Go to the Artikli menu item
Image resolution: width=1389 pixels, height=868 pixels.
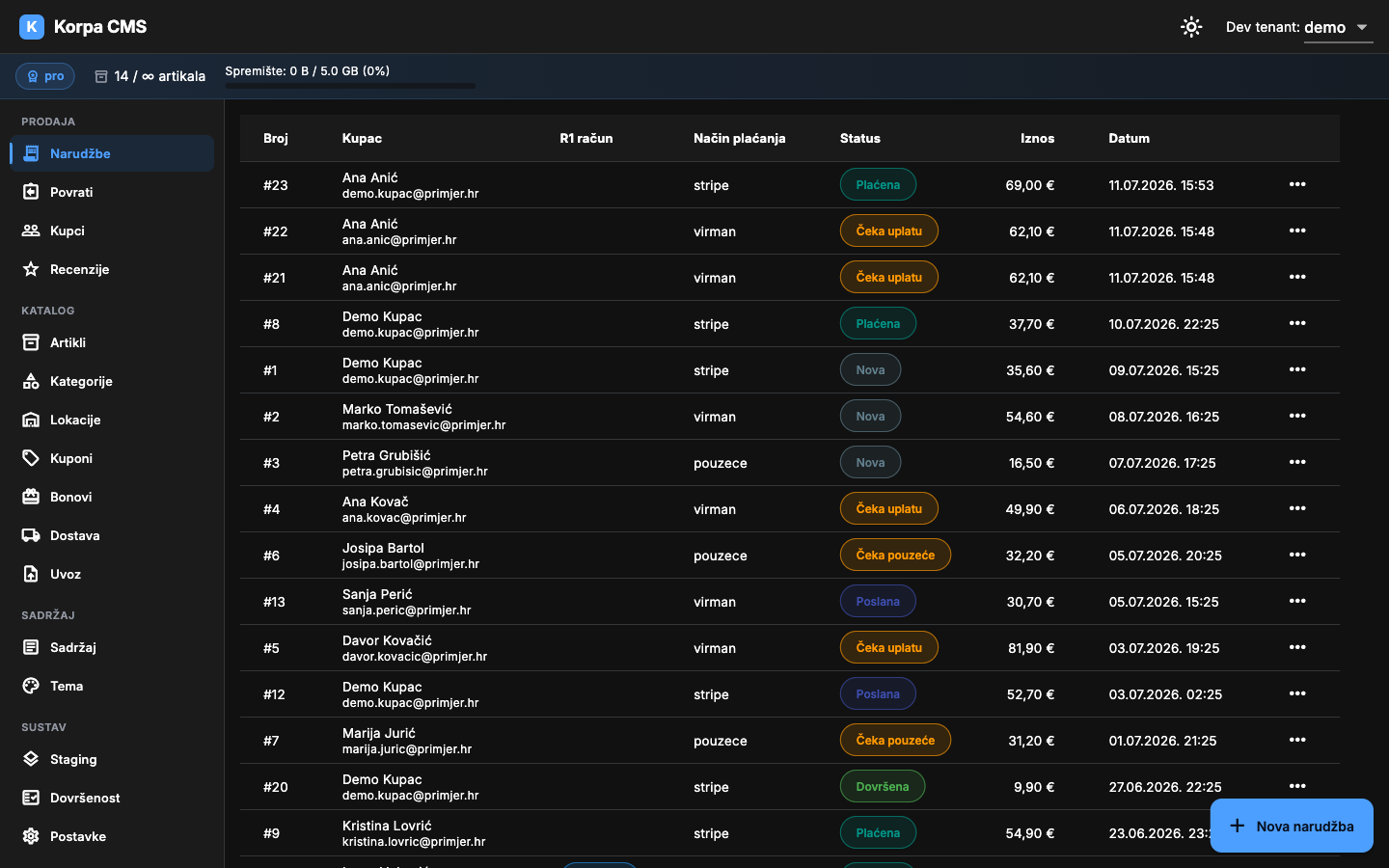click(112, 342)
